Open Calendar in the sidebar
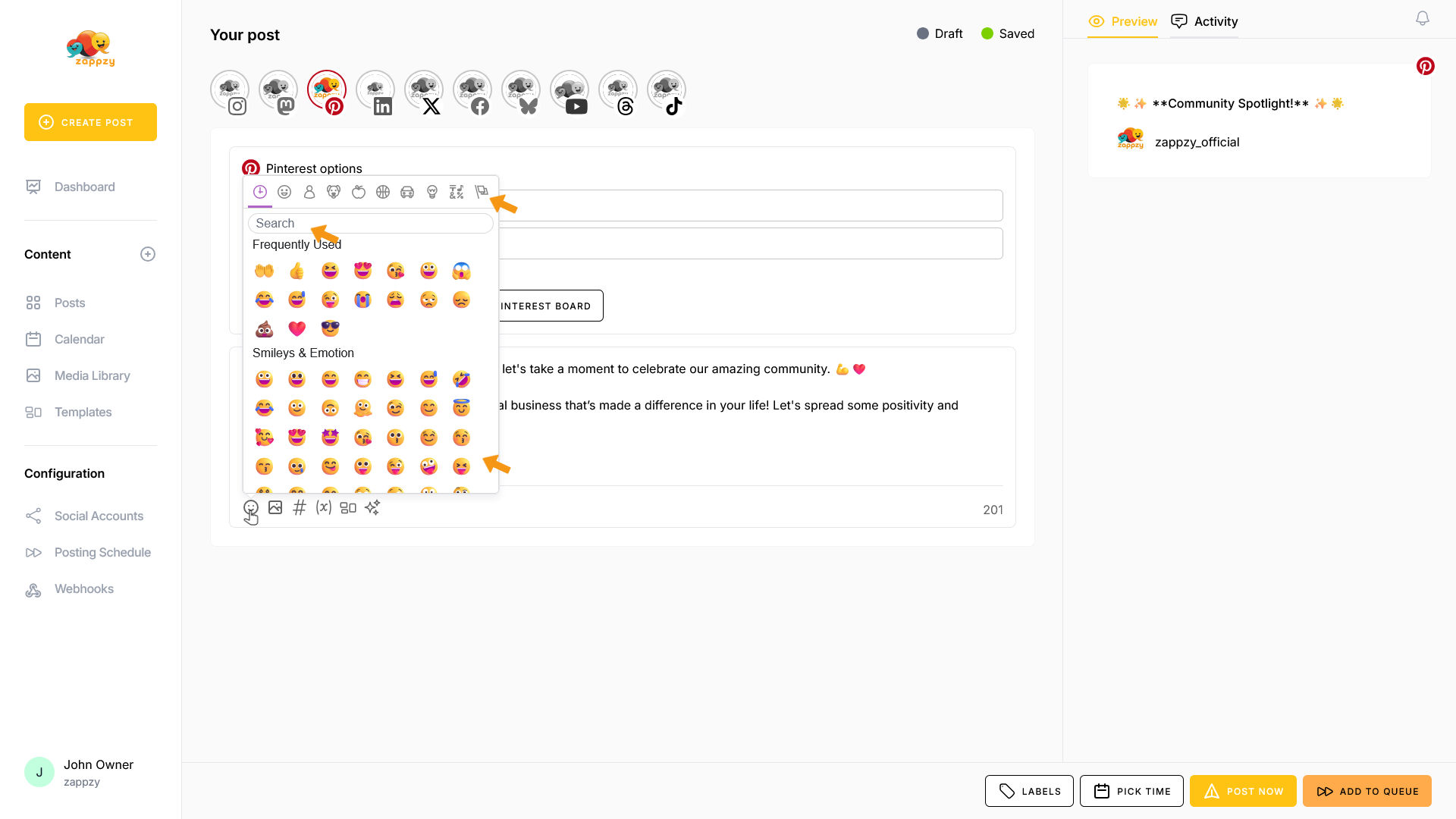This screenshot has height=819, width=1456. 79,339
